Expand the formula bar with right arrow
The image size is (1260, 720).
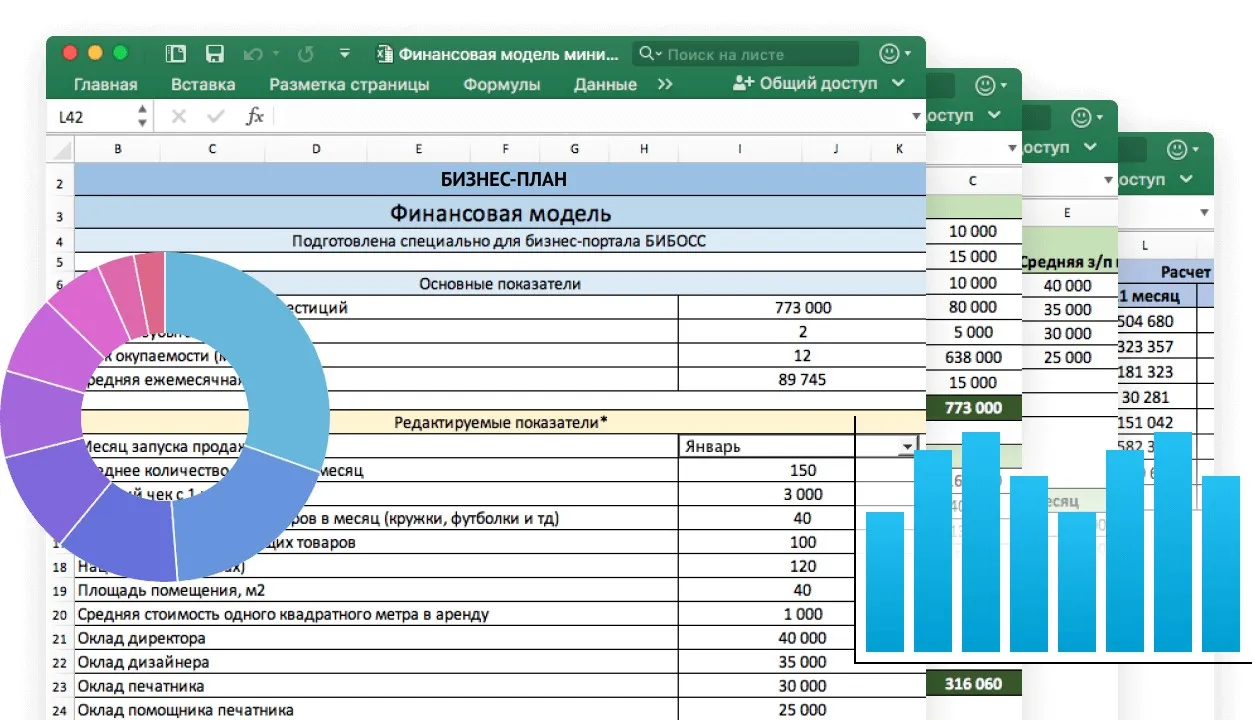[916, 117]
